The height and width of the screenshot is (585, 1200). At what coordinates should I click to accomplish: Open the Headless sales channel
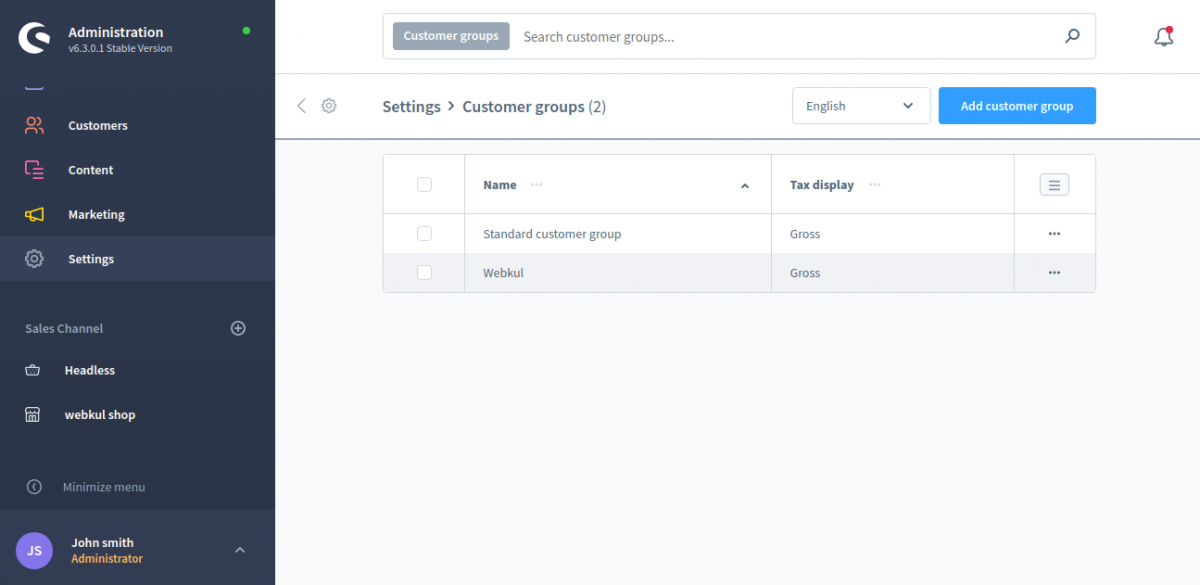pyautogui.click(x=90, y=370)
